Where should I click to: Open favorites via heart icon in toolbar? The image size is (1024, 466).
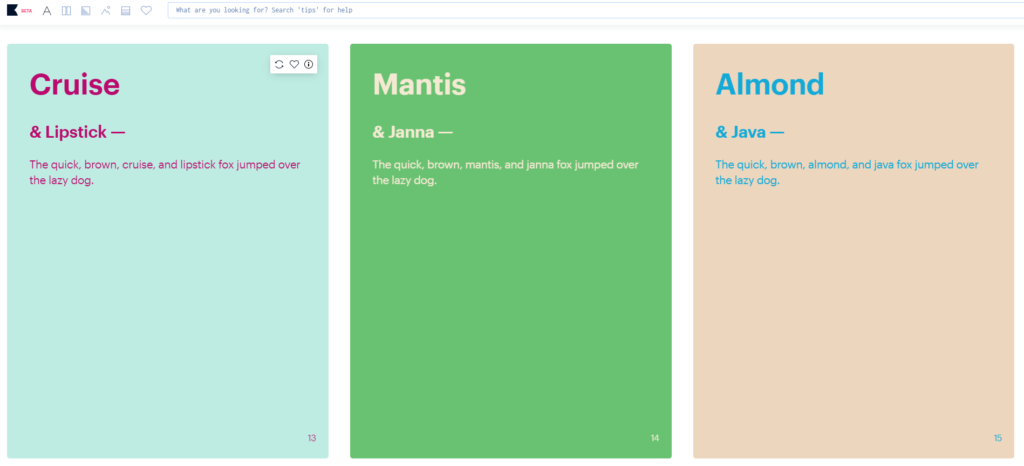[x=146, y=10]
